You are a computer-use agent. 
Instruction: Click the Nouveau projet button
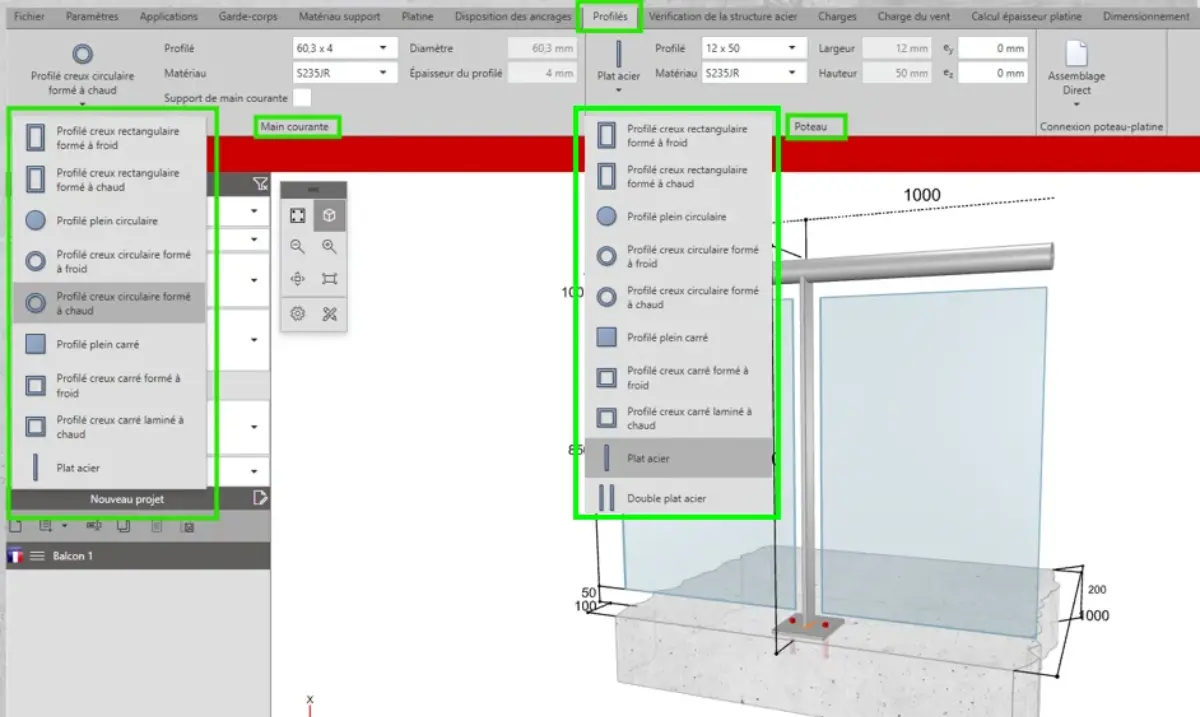[x=127, y=499]
